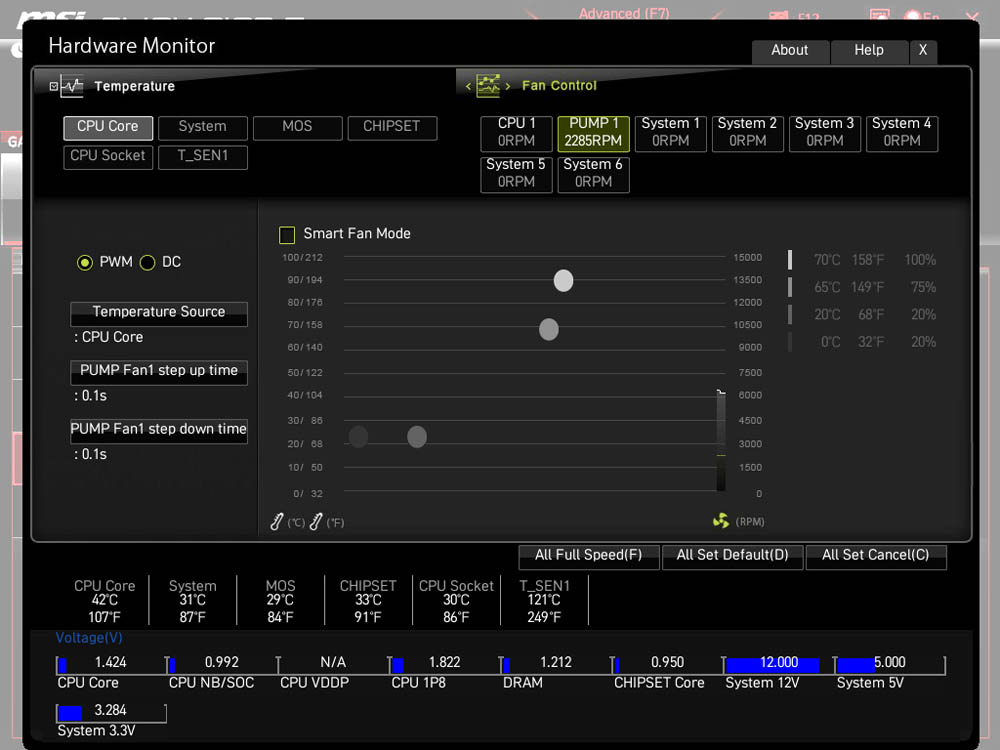Click the All Set Default(D) button

732,556
